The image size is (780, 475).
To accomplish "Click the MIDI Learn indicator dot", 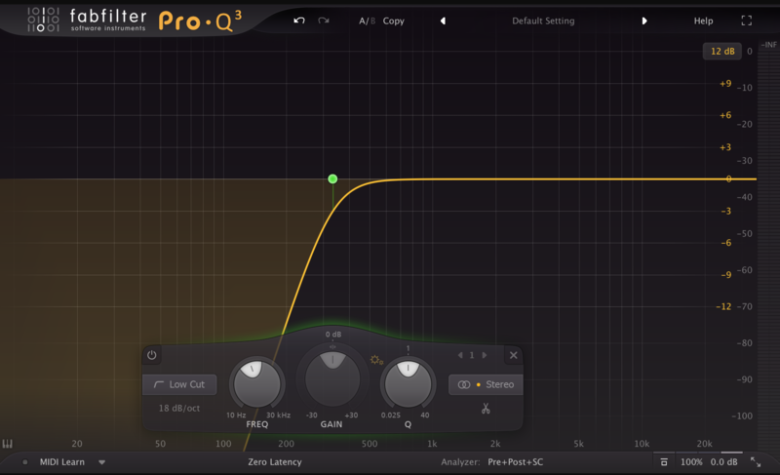I will 25,462.
